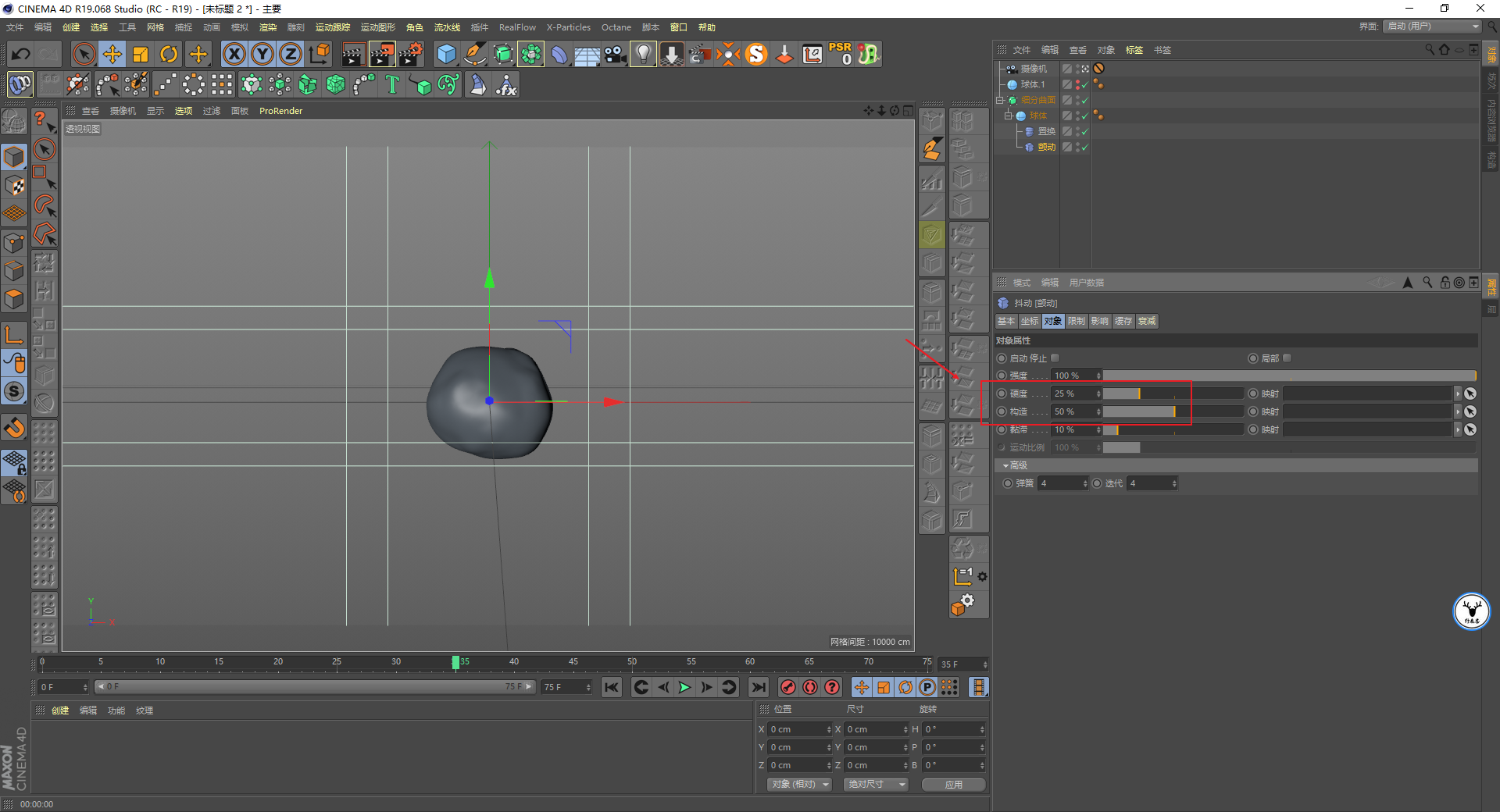Select the Live Selection tool

click(84, 54)
